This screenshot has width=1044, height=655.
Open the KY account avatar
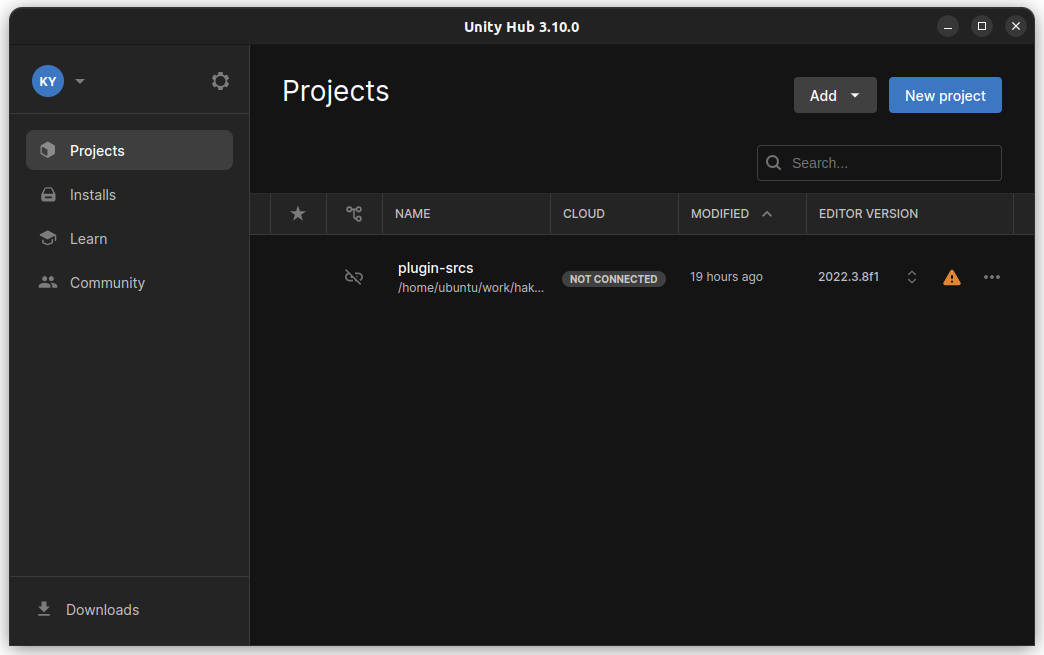coord(48,81)
